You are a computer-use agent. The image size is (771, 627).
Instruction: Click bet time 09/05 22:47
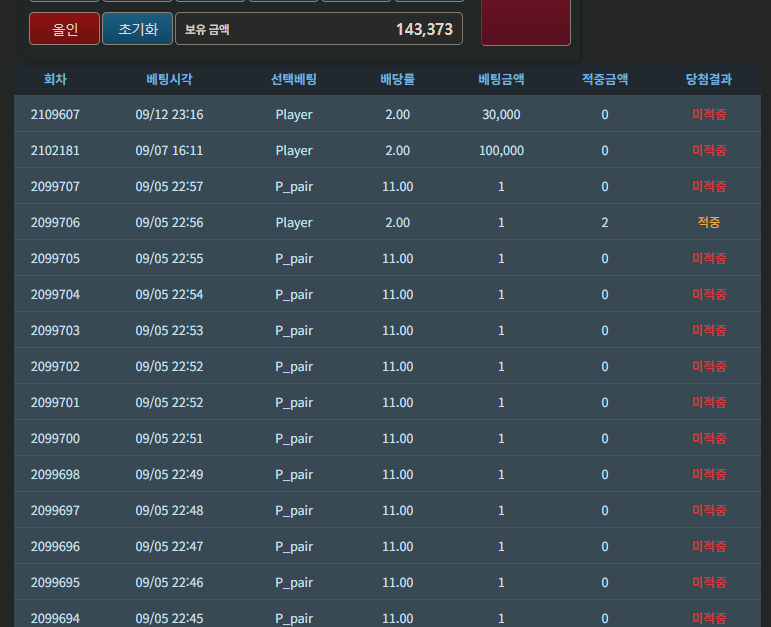pyautogui.click(x=169, y=546)
